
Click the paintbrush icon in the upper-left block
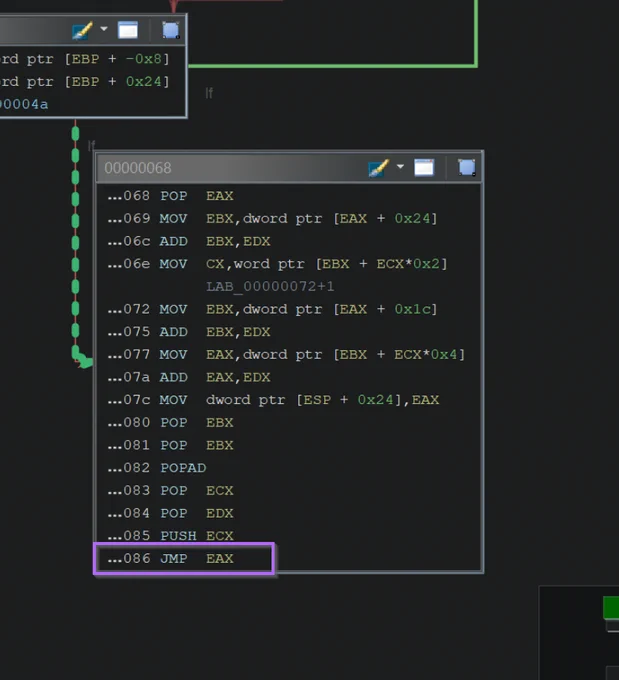(82, 30)
